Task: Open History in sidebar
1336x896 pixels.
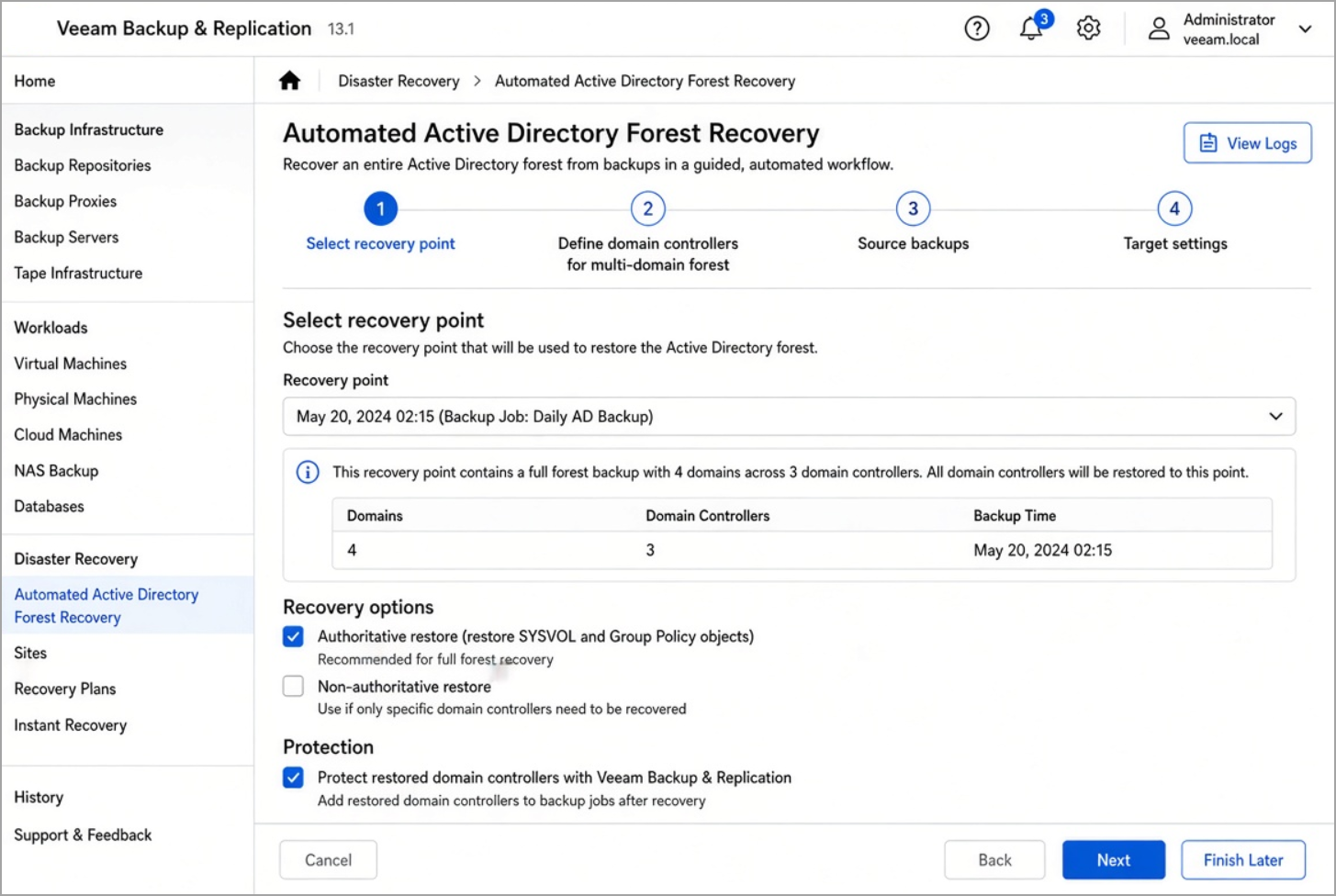Action: coord(39,797)
